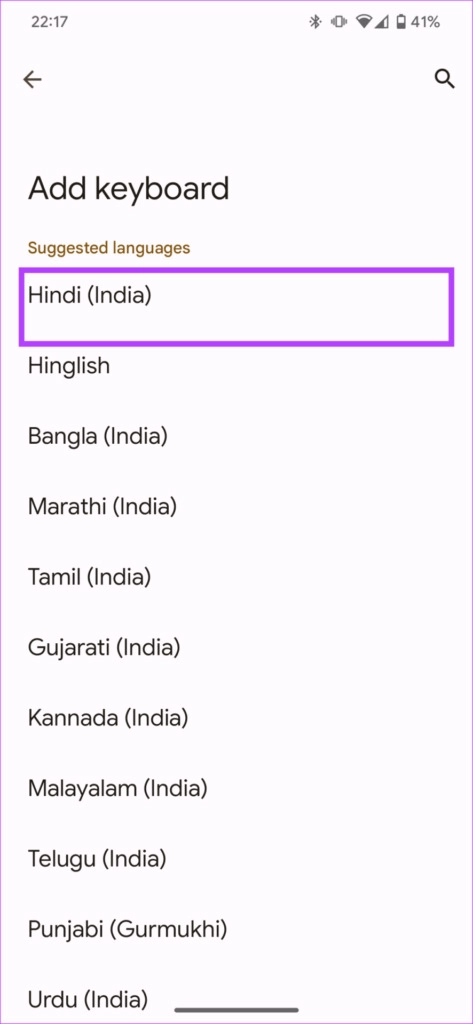Tap the bottom navigation gesture bar
473x1024 pixels.
click(x=236, y=1010)
